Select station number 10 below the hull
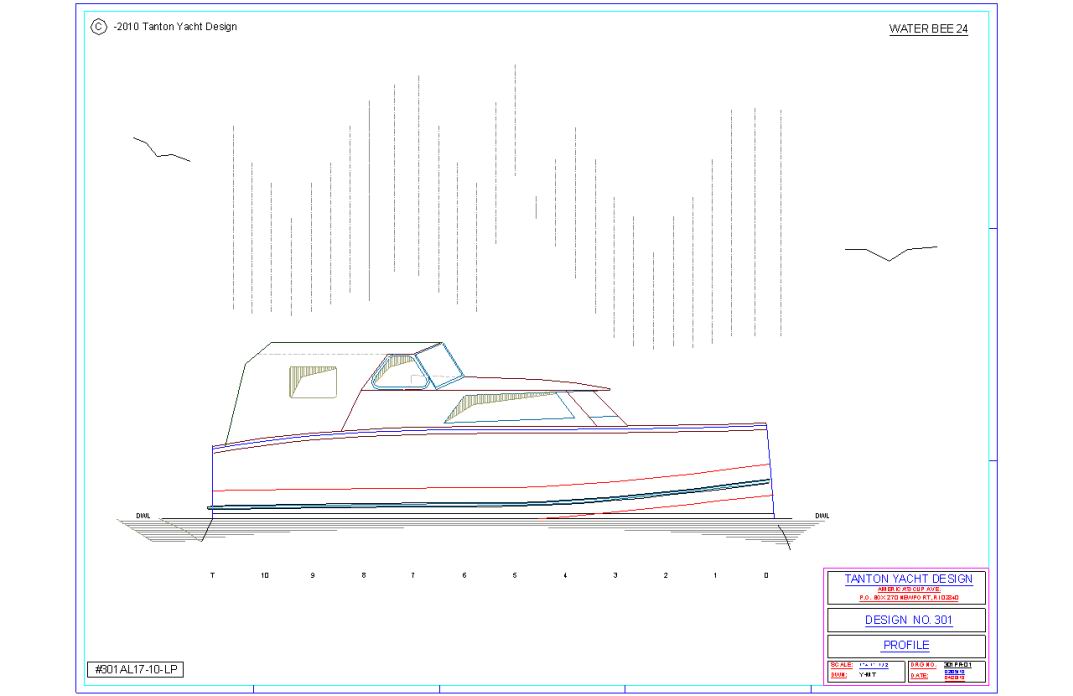The height and width of the screenshot is (696, 1073). click(x=264, y=576)
